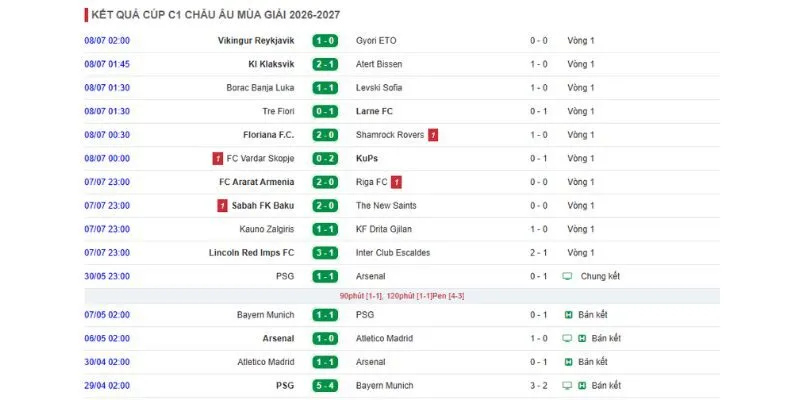
Task: Click the TV icon on the PSG–Bayern Munich 29/04 row
Action: click(567, 385)
